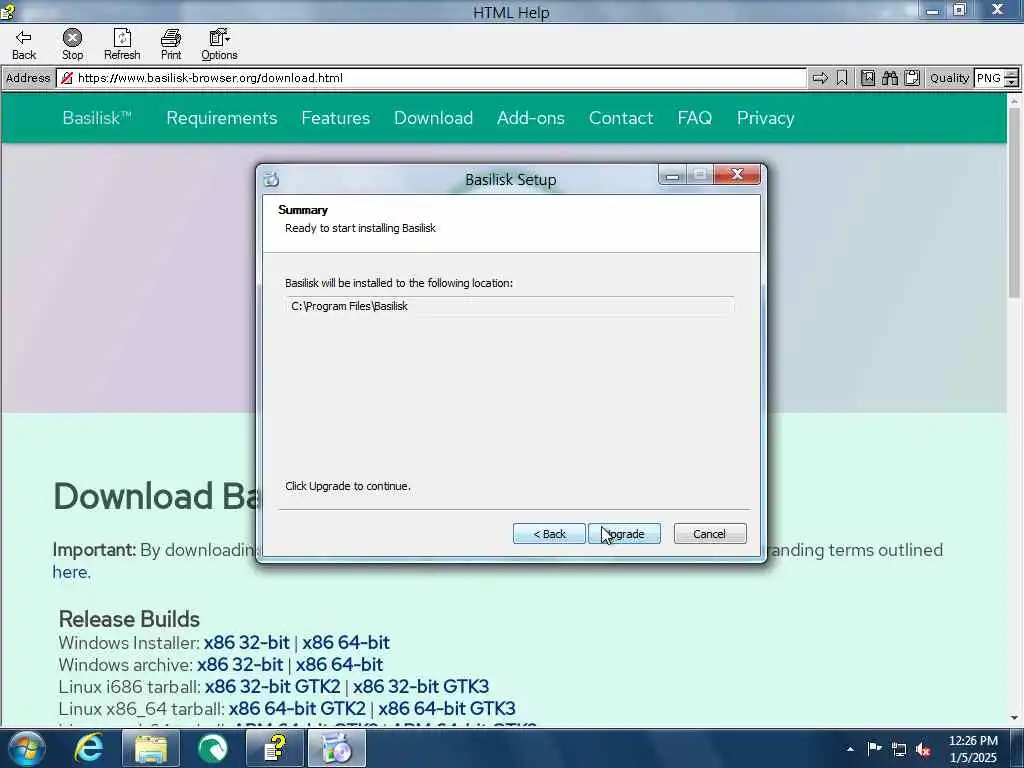Open Internet Explorer from taskbar
1024x768 pixels.
89,748
